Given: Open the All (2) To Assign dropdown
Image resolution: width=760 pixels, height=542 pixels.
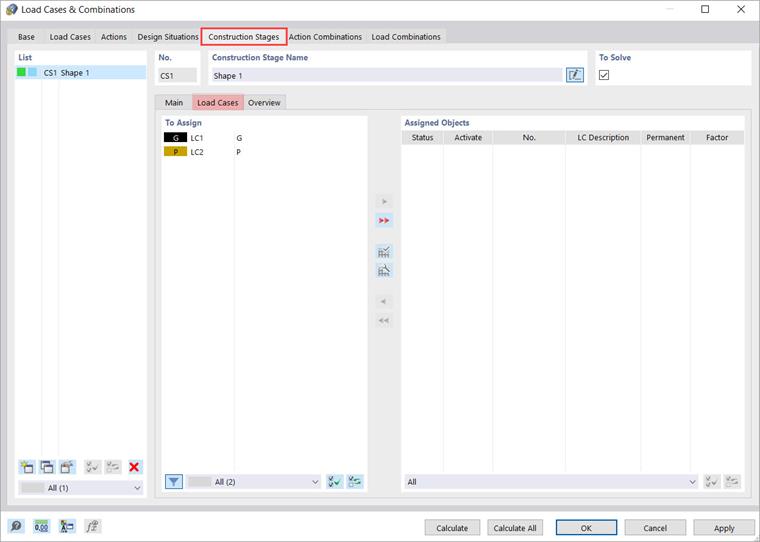Looking at the screenshot, I should [x=253, y=481].
